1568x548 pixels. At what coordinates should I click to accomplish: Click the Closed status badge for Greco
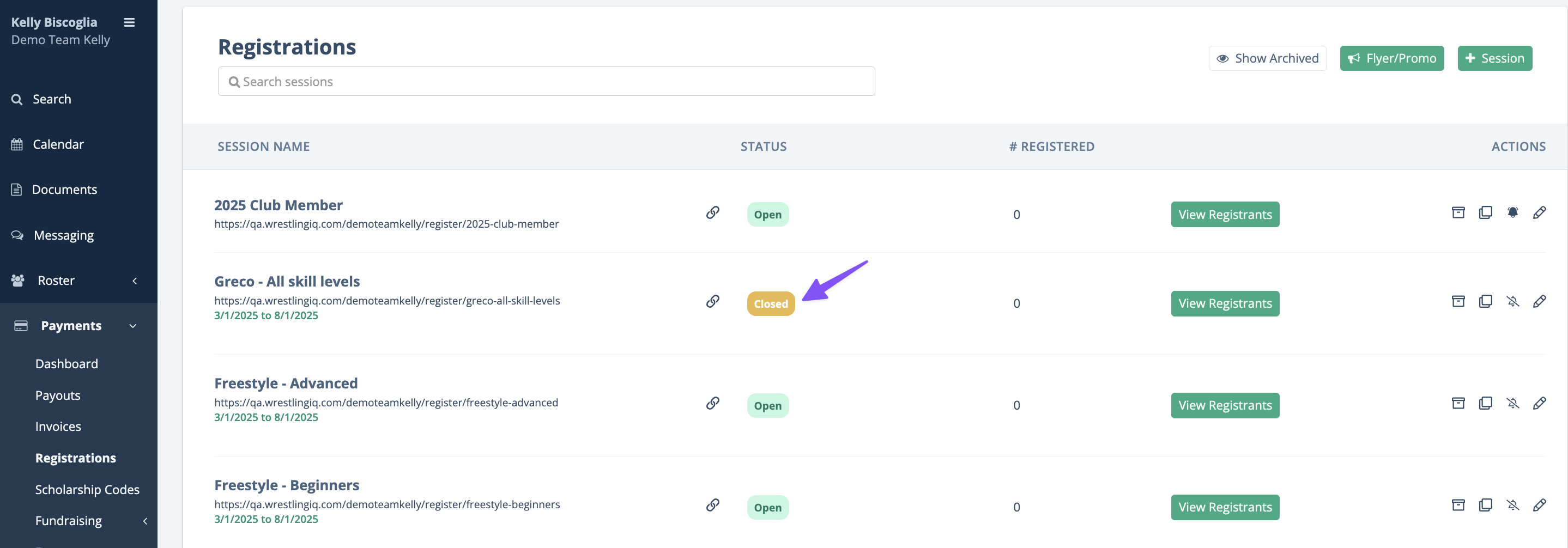tap(771, 303)
